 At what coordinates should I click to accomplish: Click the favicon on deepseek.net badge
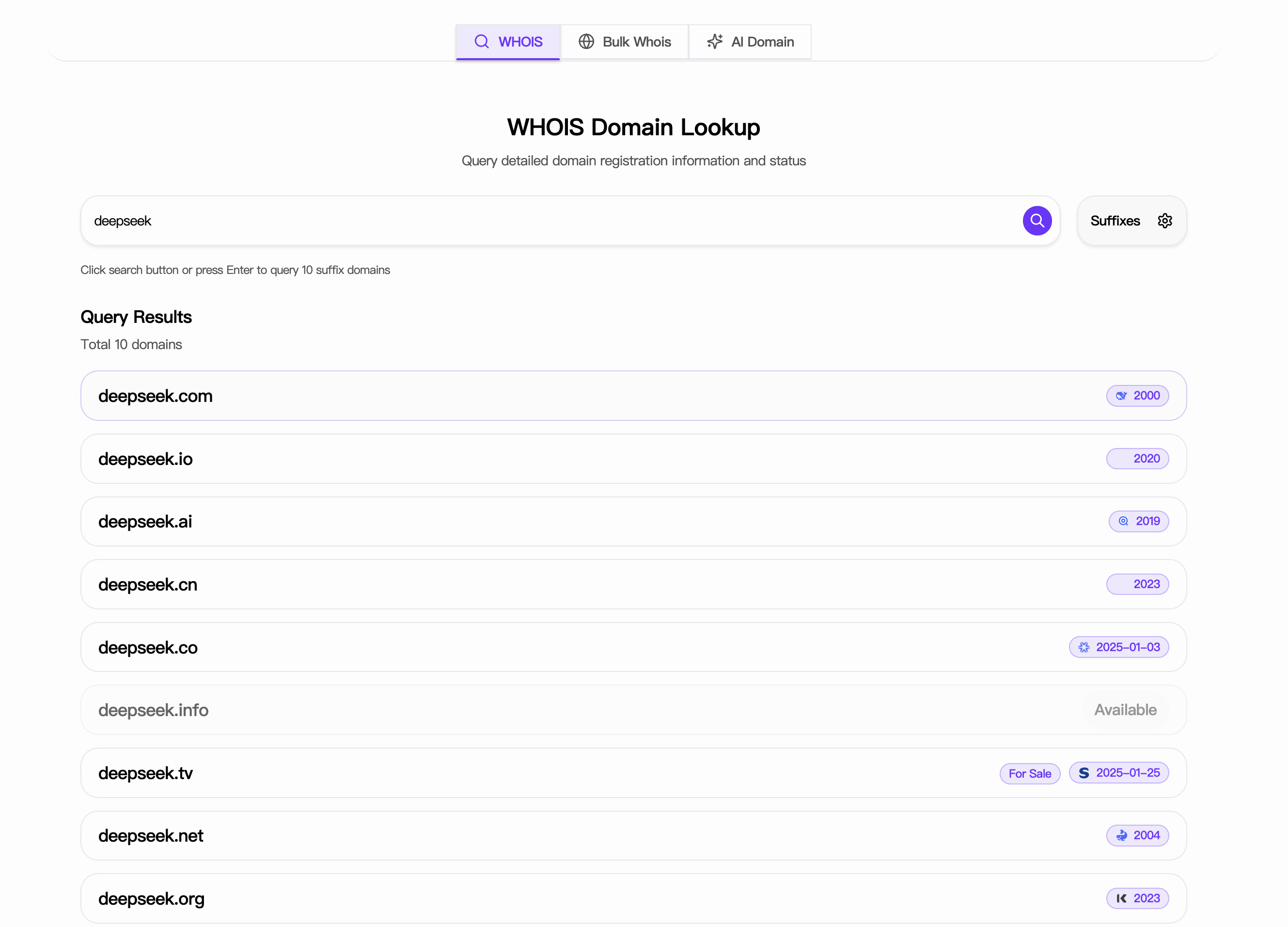pyautogui.click(x=1121, y=835)
